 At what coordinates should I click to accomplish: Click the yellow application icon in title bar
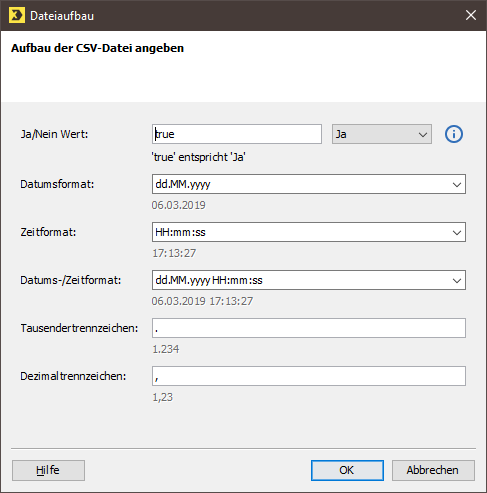17,16
